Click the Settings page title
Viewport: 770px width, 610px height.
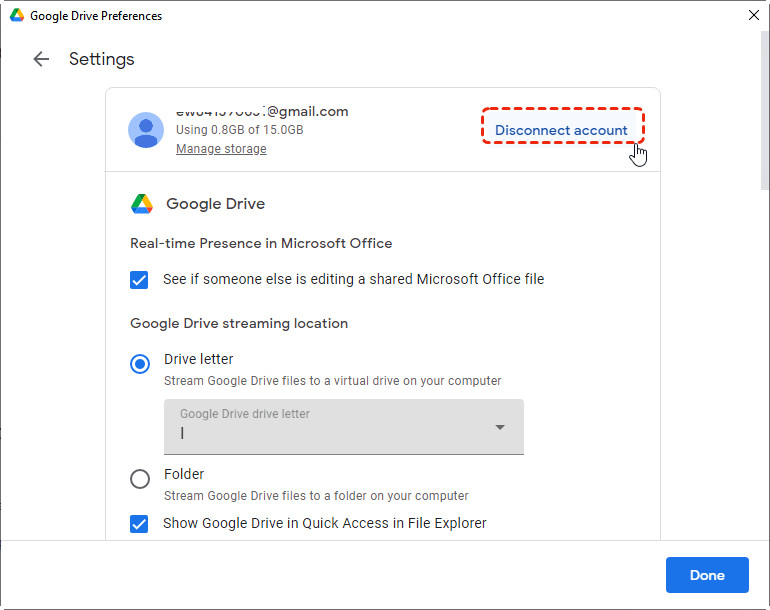pyautogui.click(x=102, y=59)
